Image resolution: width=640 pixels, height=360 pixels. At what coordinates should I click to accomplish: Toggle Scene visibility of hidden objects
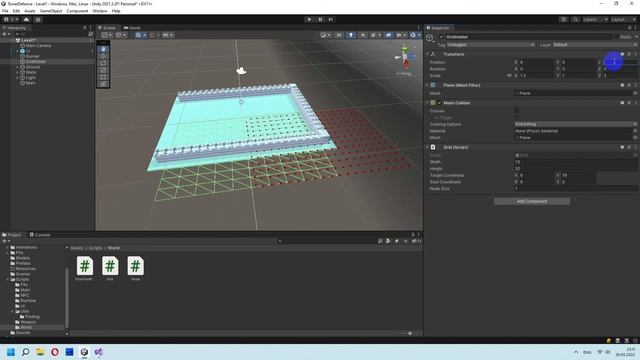coord(388,35)
